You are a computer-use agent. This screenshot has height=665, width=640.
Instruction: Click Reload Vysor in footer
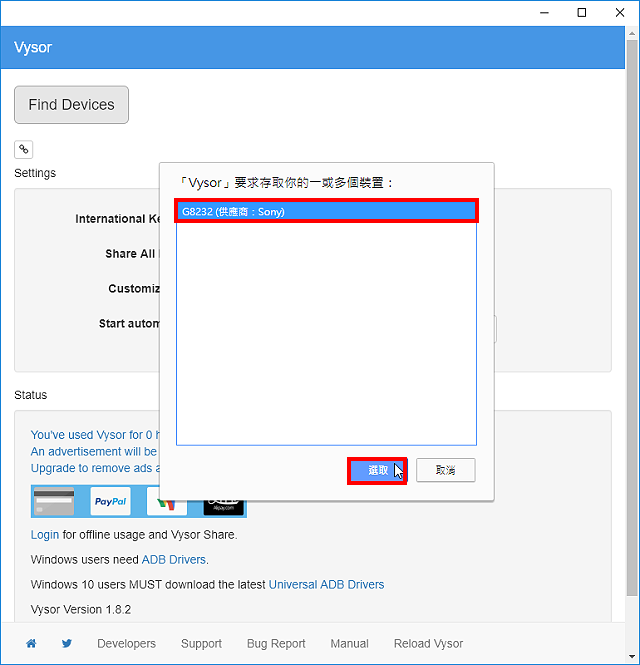pos(428,643)
